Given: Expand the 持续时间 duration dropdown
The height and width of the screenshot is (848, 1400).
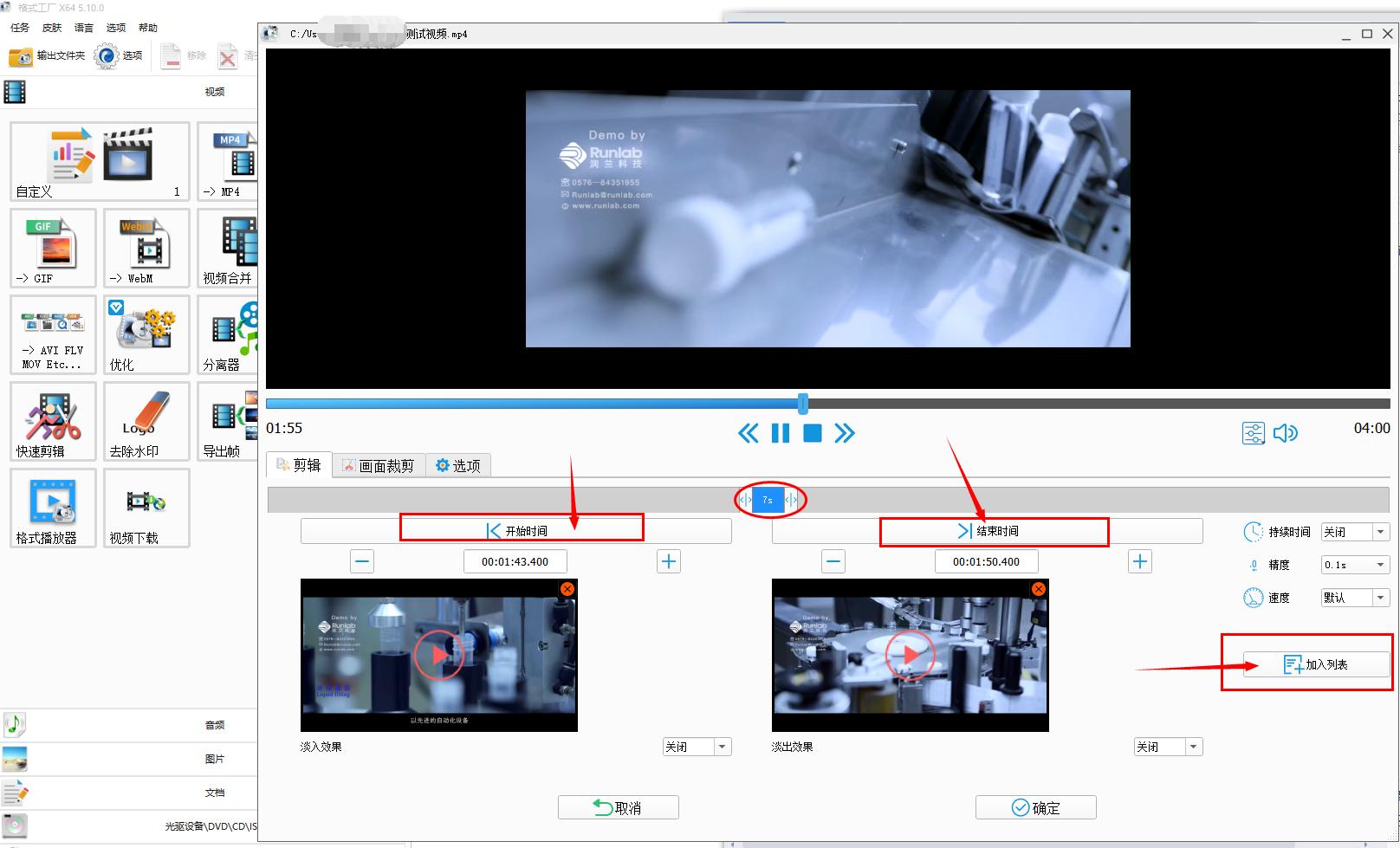Looking at the screenshot, I should click(1380, 532).
